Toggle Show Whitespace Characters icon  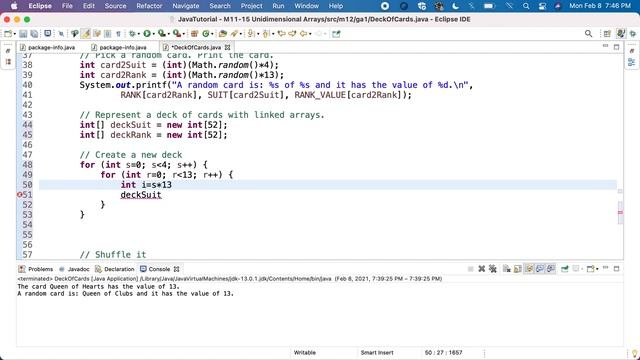[x=118, y=34]
